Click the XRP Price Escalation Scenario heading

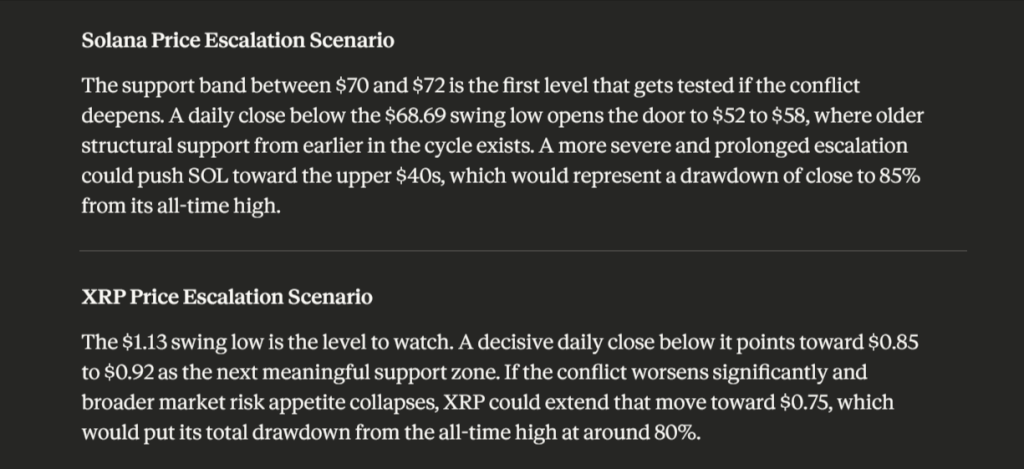coord(227,297)
